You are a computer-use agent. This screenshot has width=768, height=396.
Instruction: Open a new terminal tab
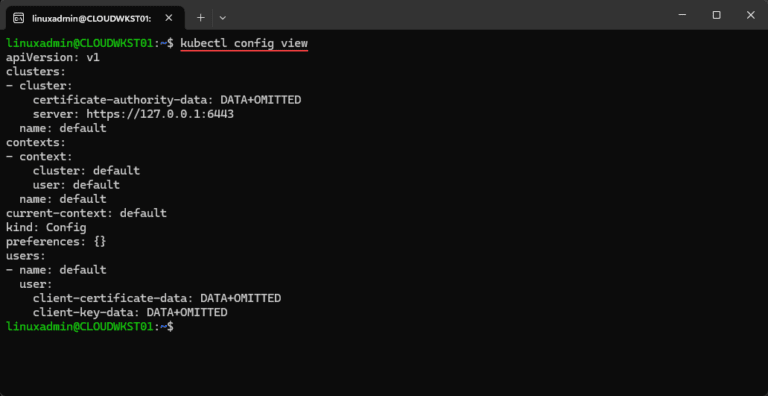[200, 18]
